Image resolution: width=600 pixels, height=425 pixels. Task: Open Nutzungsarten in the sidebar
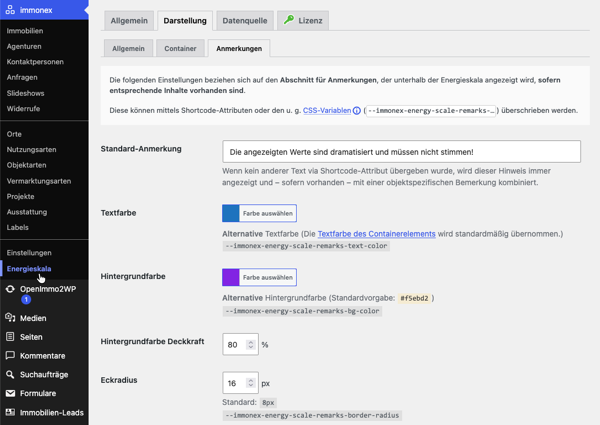click(x=31, y=150)
